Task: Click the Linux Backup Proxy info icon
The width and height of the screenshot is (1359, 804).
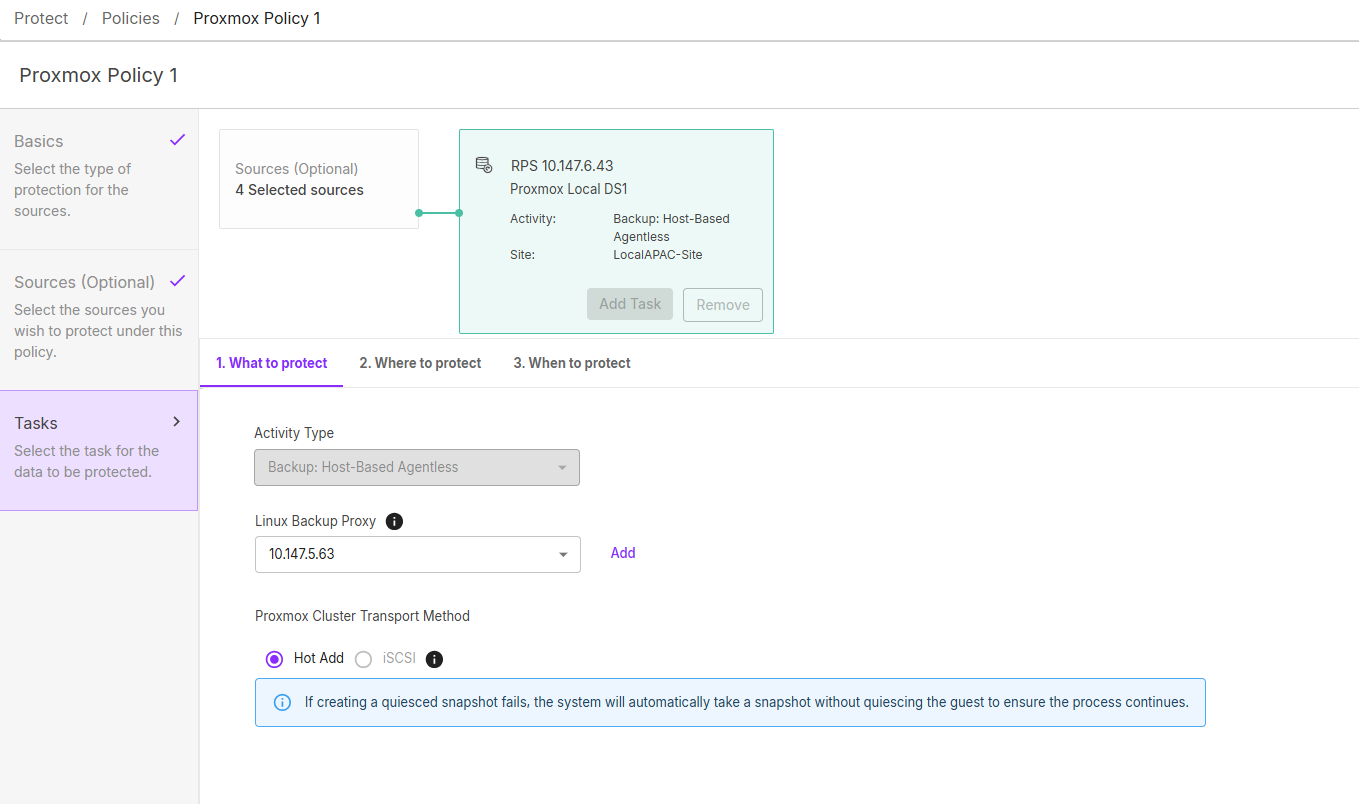Action: point(394,521)
